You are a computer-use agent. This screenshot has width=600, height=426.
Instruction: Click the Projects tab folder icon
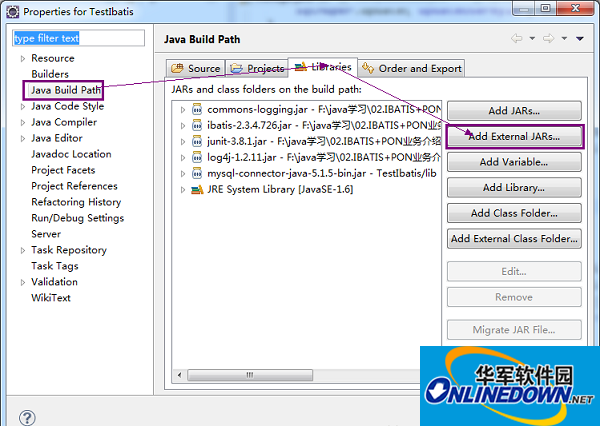(236, 69)
